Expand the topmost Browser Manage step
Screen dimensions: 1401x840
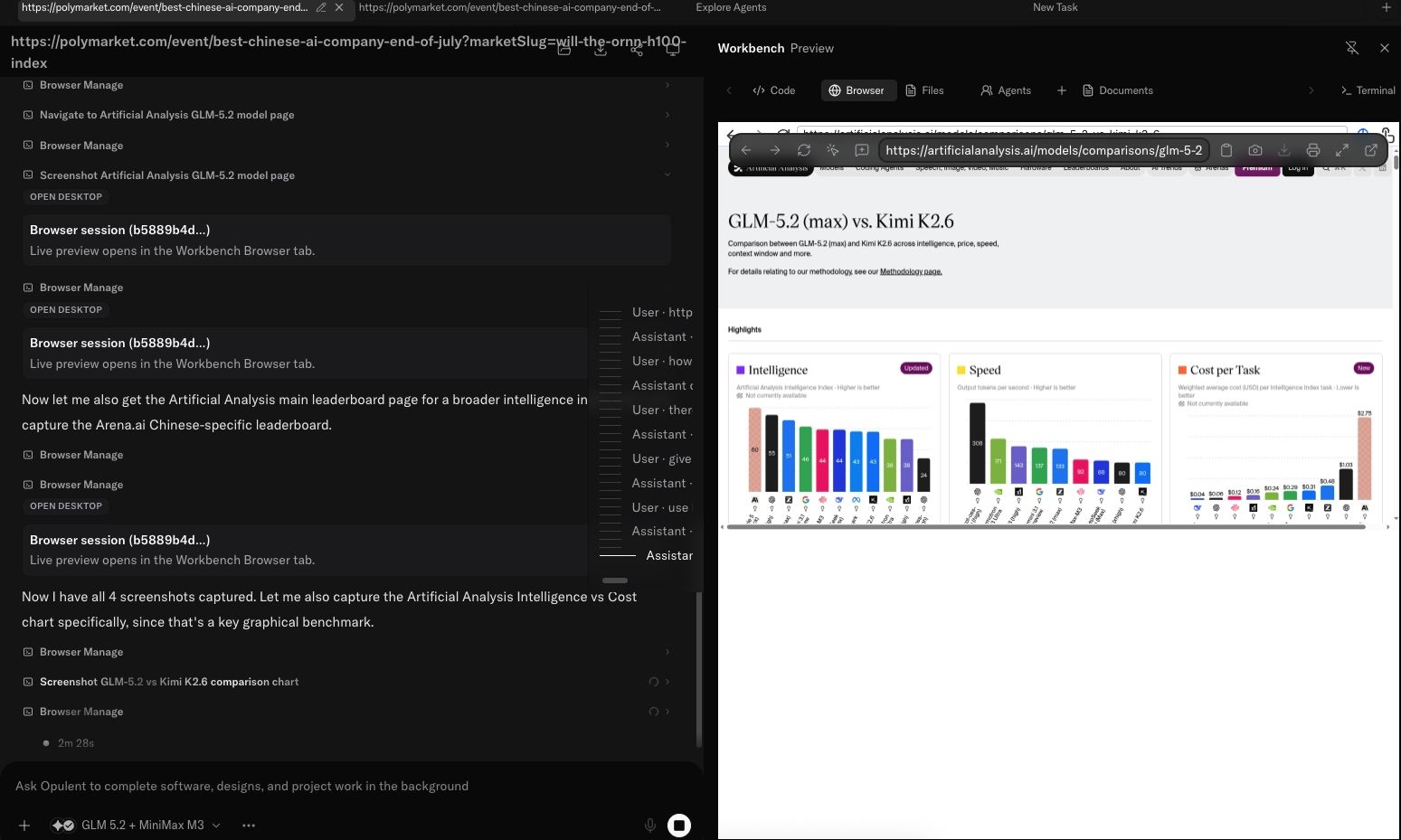346,85
